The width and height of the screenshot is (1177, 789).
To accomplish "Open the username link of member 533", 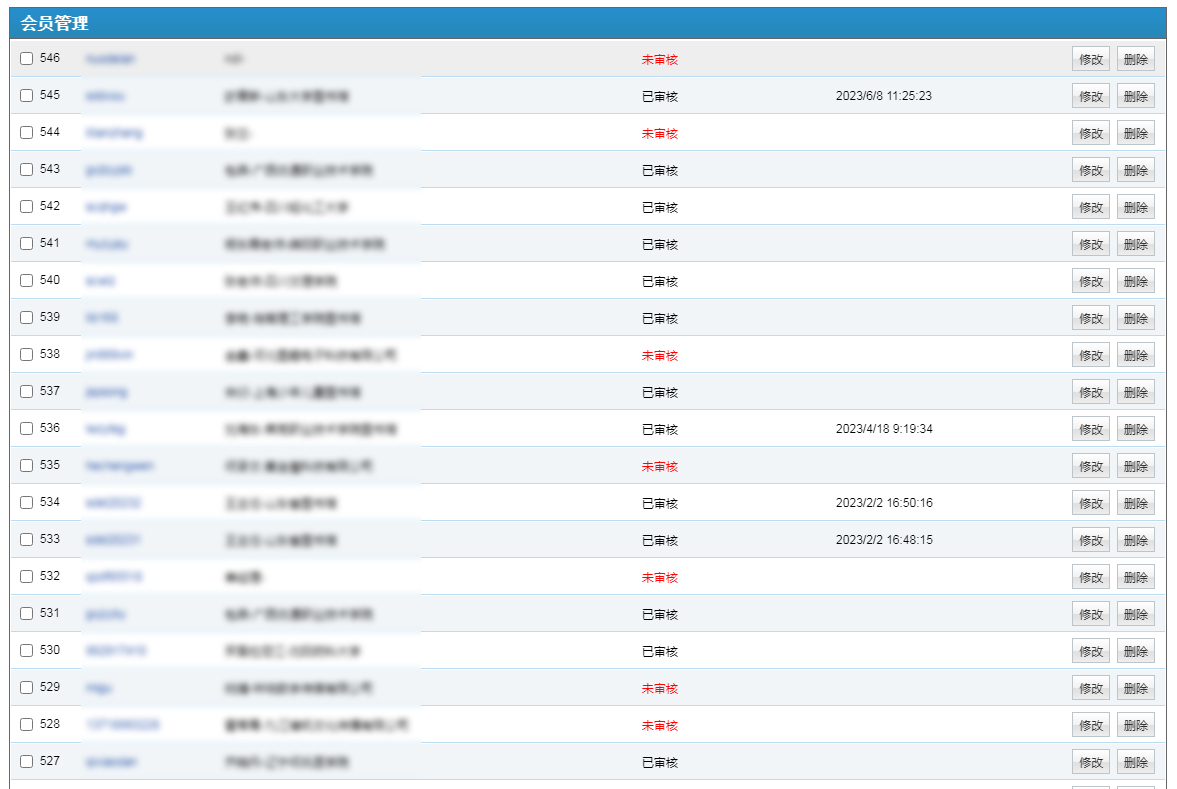I will tap(112, 540).
